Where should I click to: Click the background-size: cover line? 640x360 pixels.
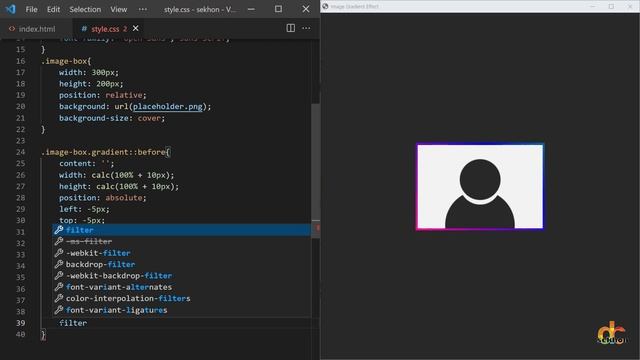pyautogui.click(x=112, y=118)
